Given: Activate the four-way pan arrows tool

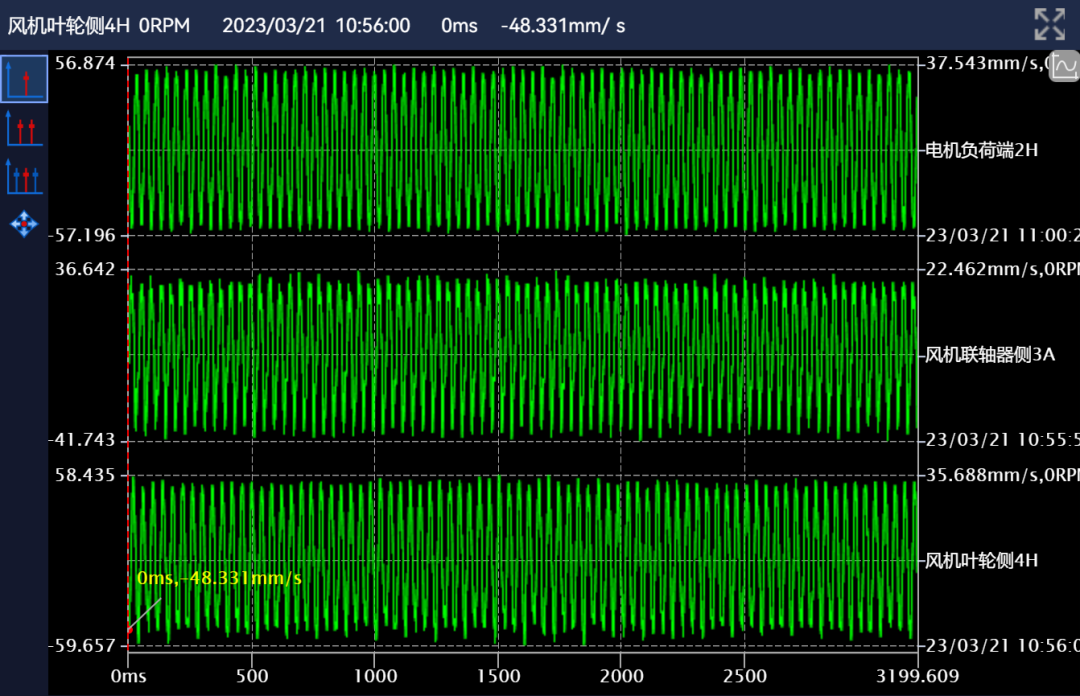Looking at the screenshot, I should (x=24, y=224).
